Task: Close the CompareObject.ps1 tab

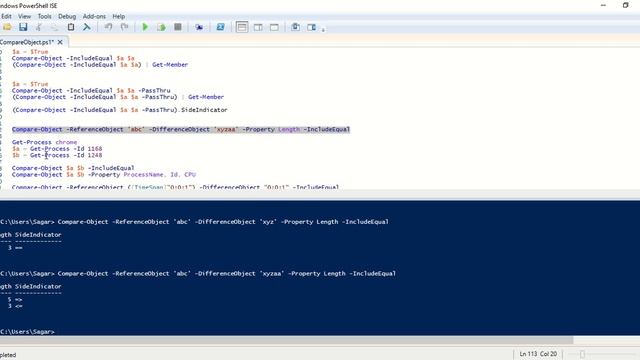Action: tap(60, 42)
